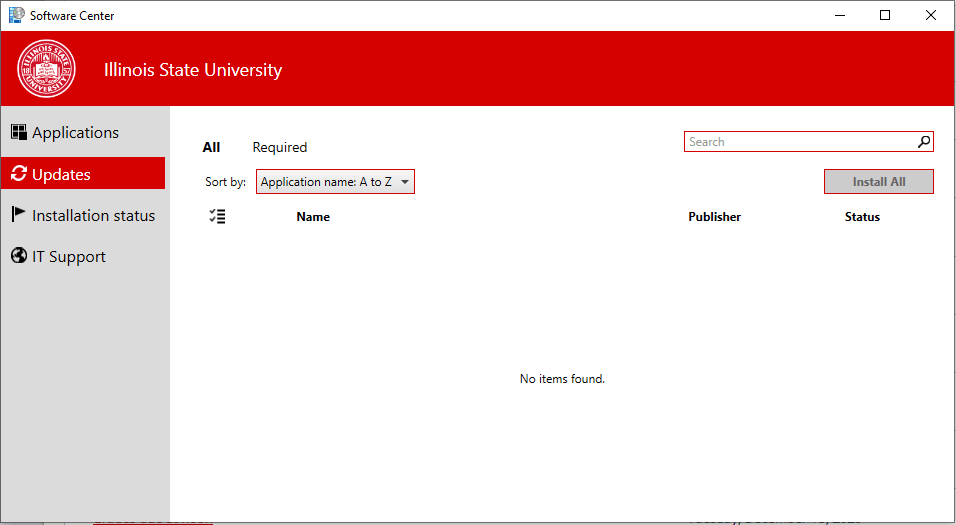Switch to the All filter tab
Viewport: 956px width, 525px height.
212,147
